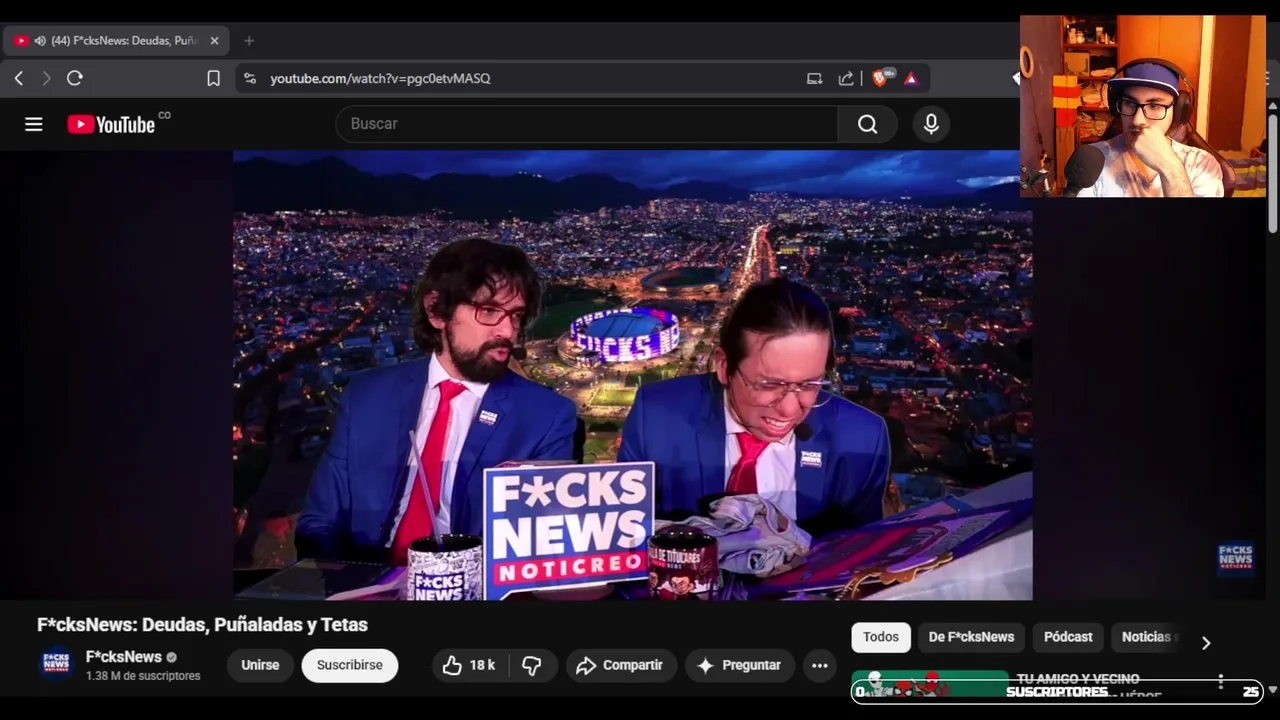1280x720 pixels.
Task: Open Brave Shields lion icon
Action: pyautogui.click(x=881, y=78)
